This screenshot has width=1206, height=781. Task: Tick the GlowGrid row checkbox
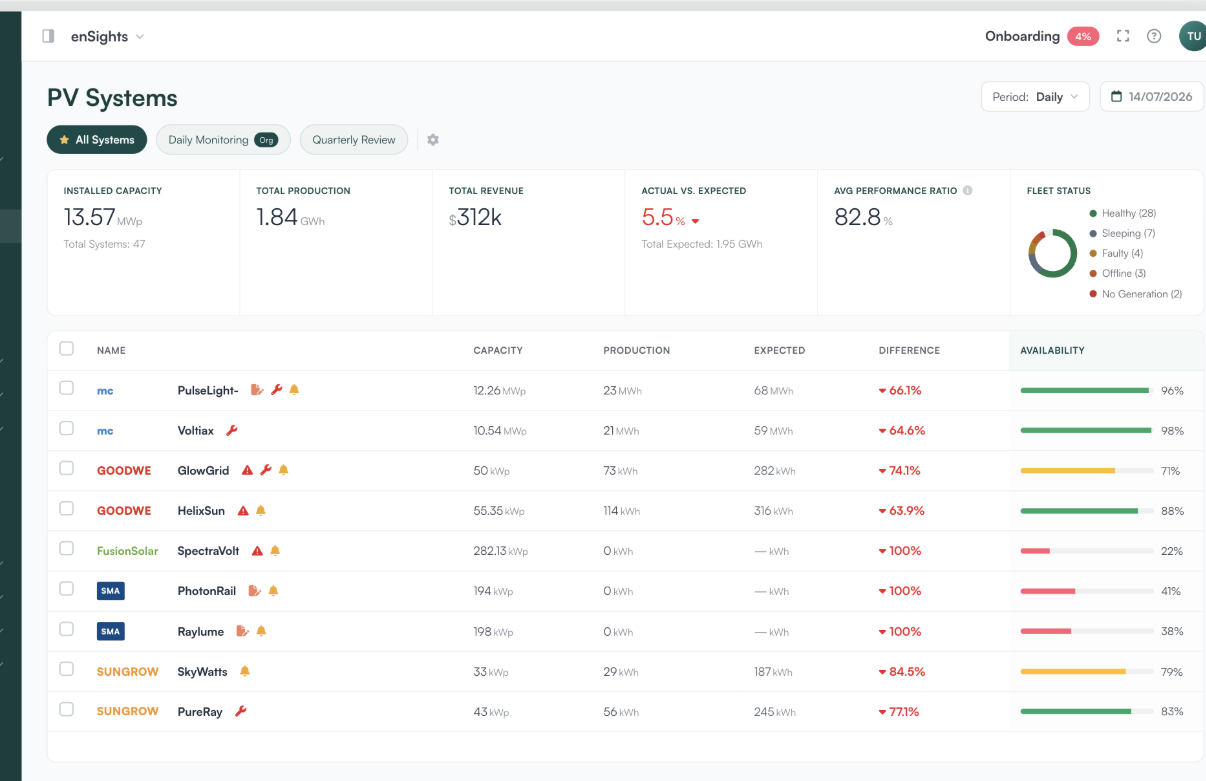[x=66, y=468]
